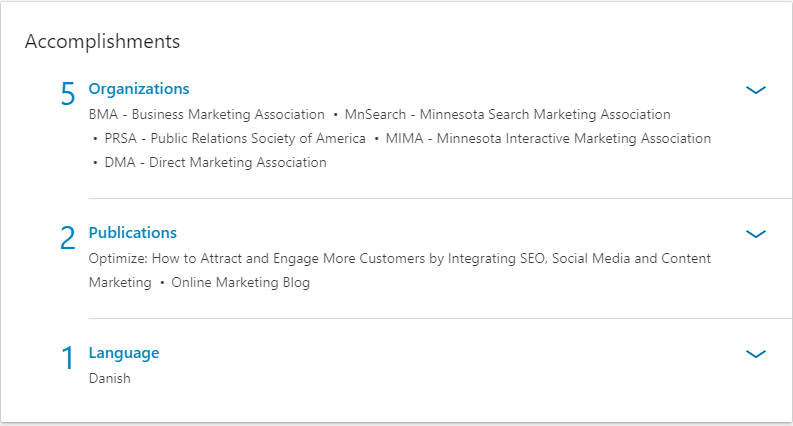This screenshot has width=793, height=426.
Task: Click the large number 2 beside Publications
Action: [x=68, y=238]
